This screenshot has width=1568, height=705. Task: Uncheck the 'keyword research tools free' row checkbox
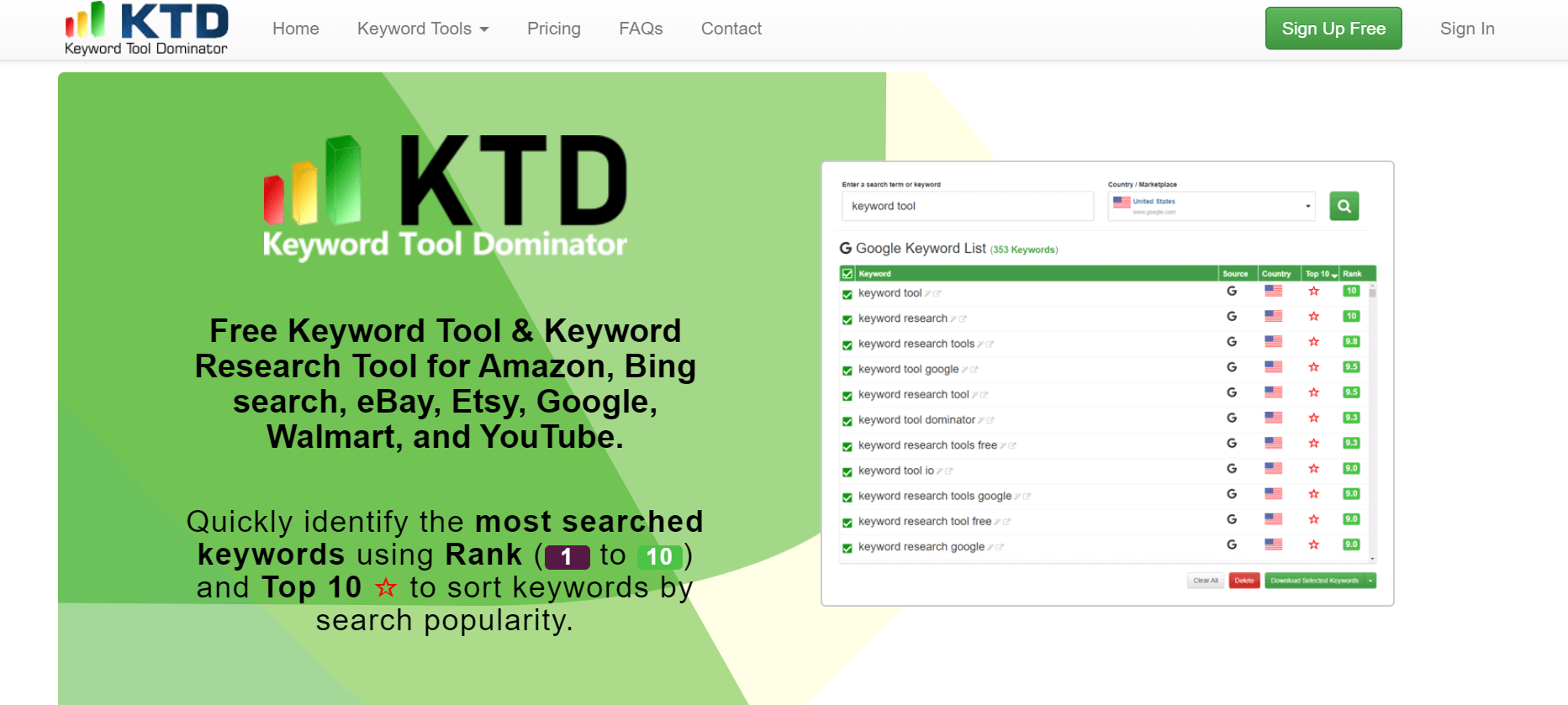(847, 447)
